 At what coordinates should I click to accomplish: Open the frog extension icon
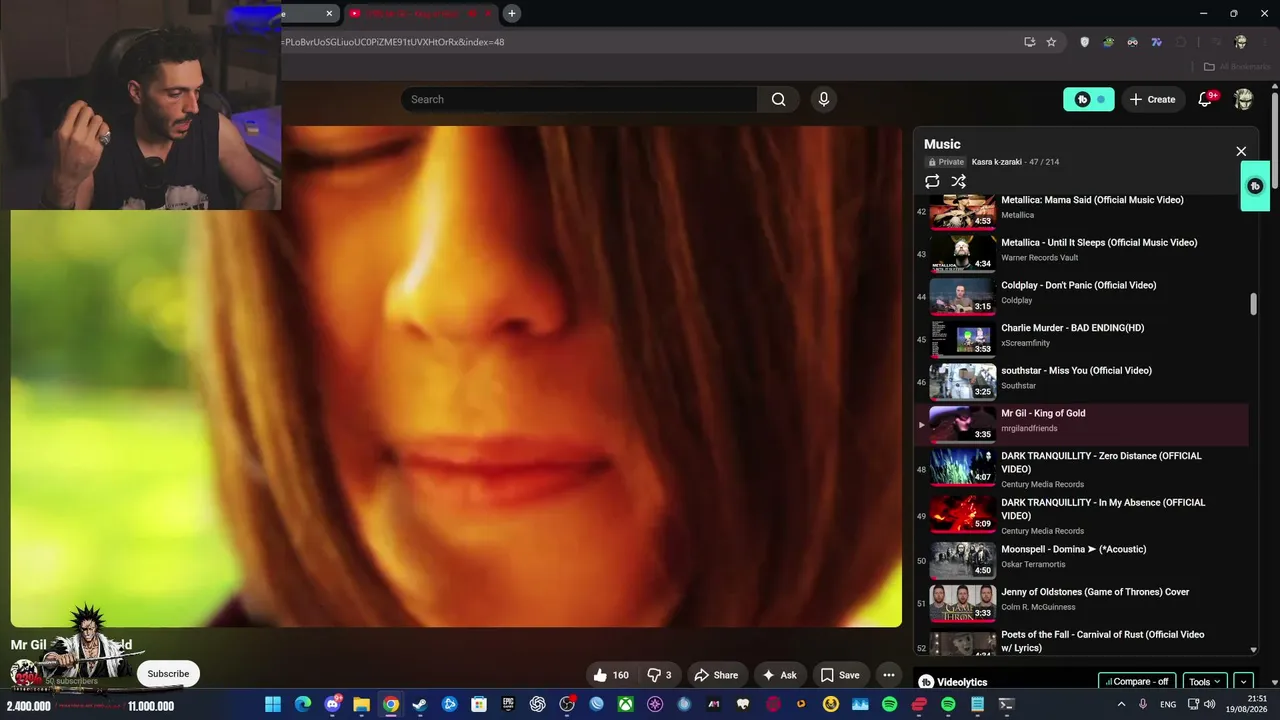click(x=1108, y=42)
